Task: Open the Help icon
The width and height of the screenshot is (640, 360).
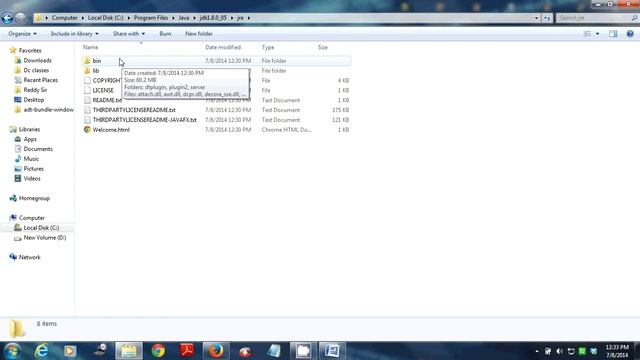Action: click(x=630, y=34)
